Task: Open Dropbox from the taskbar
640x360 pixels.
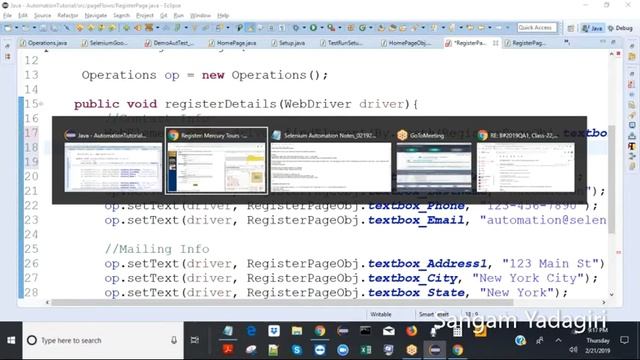Action: 274,331
